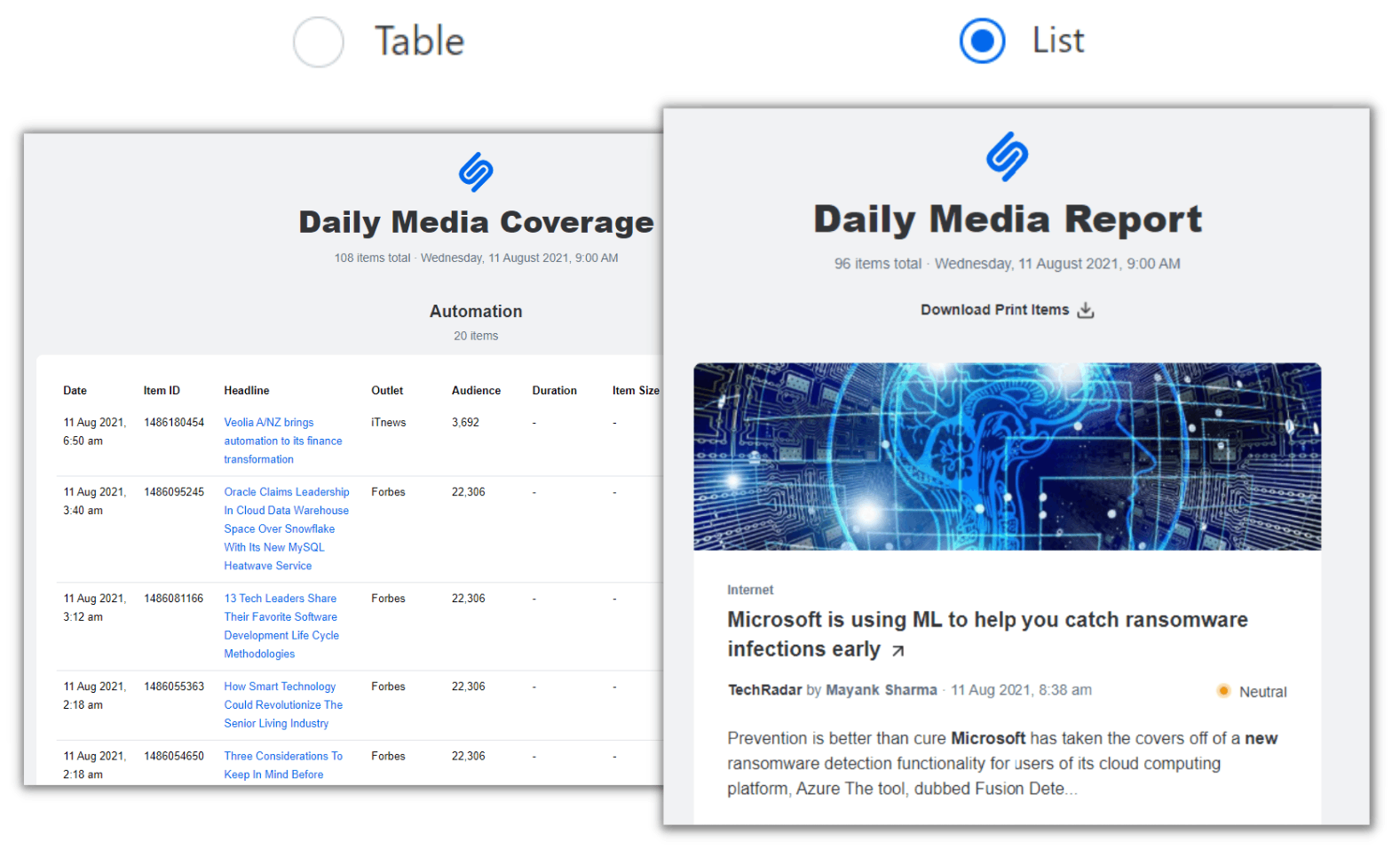Click item ID 1486081166
Viewport: 1400px width, 850px height.
(174, 599)
